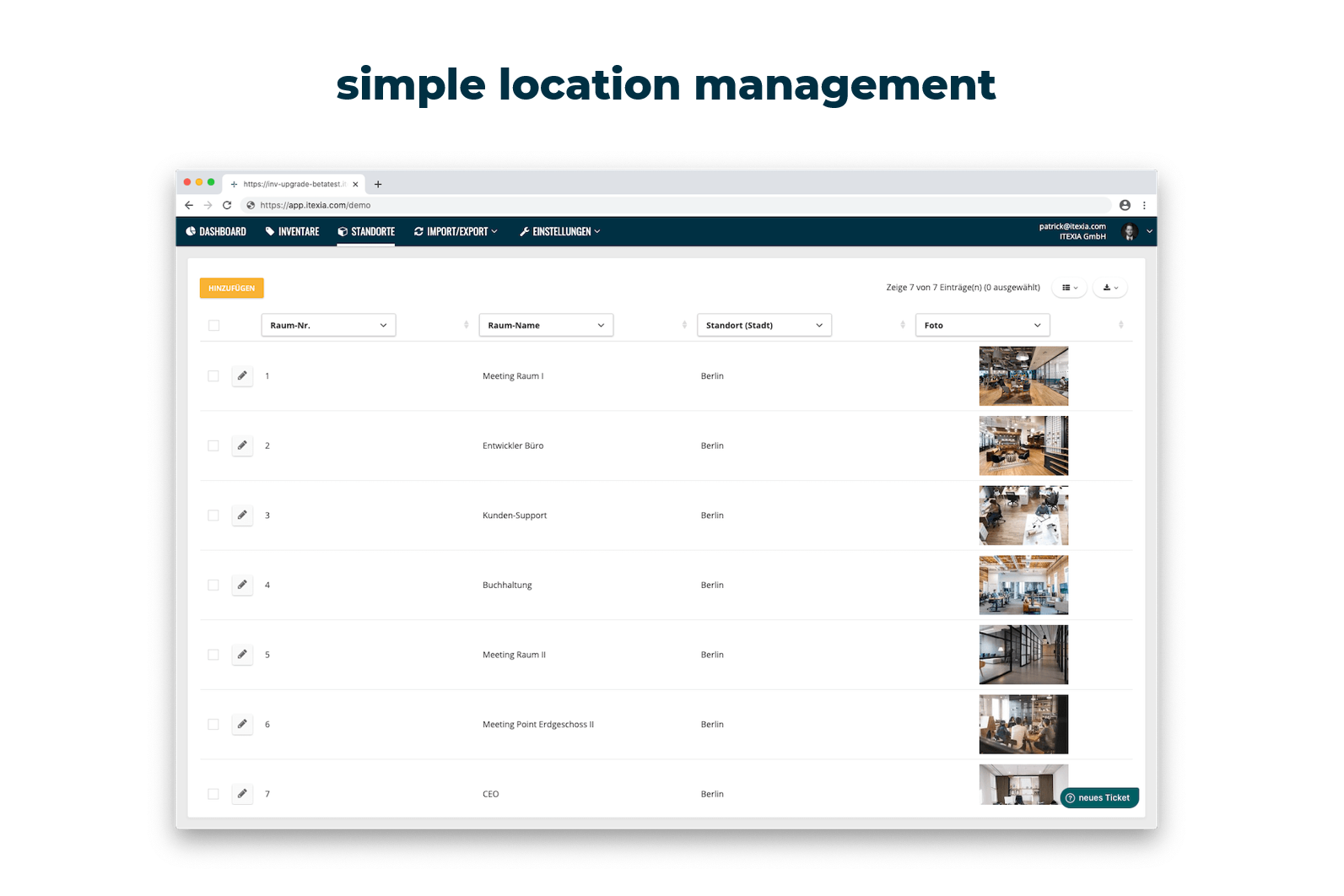This screenshot has height=896, width=1344.
Task: Select the Entwickler Büro row checkbox
Action: (213, 445)
